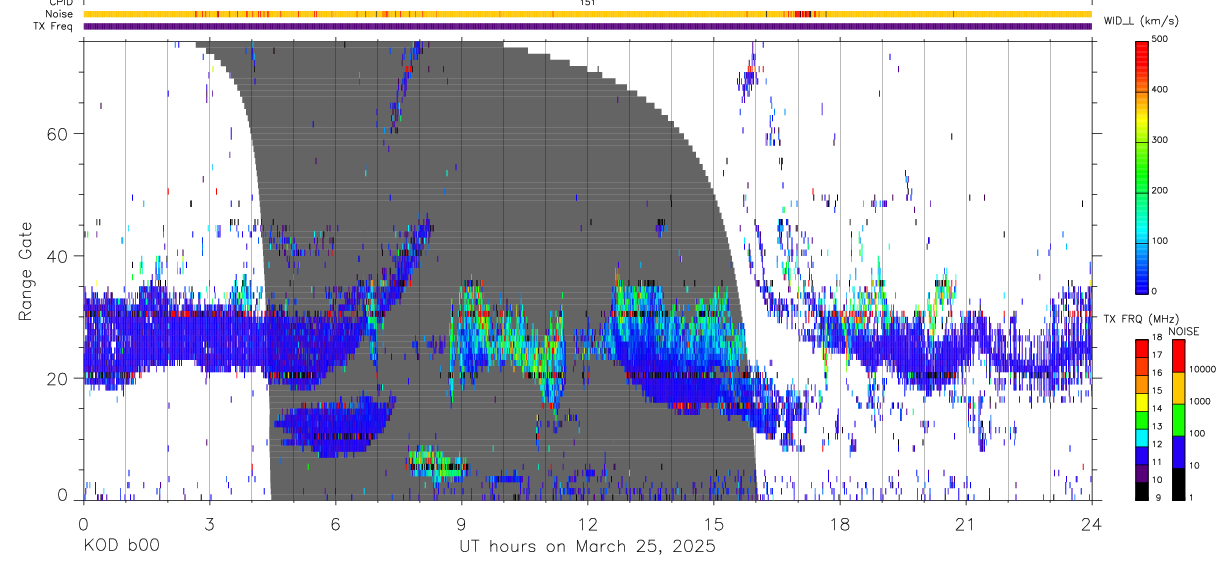Pick the red 17-18 MHz swatch

[1142, 348]
